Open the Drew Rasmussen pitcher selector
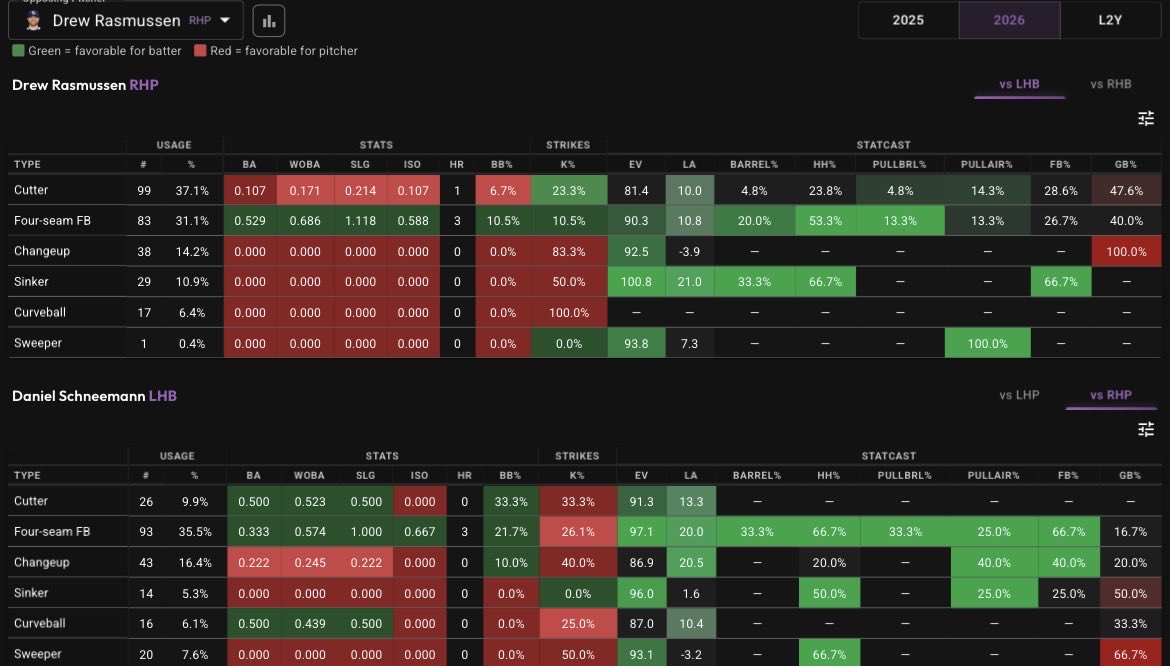The width and height of the screenshot is (1170, 666). click(125, 21)
